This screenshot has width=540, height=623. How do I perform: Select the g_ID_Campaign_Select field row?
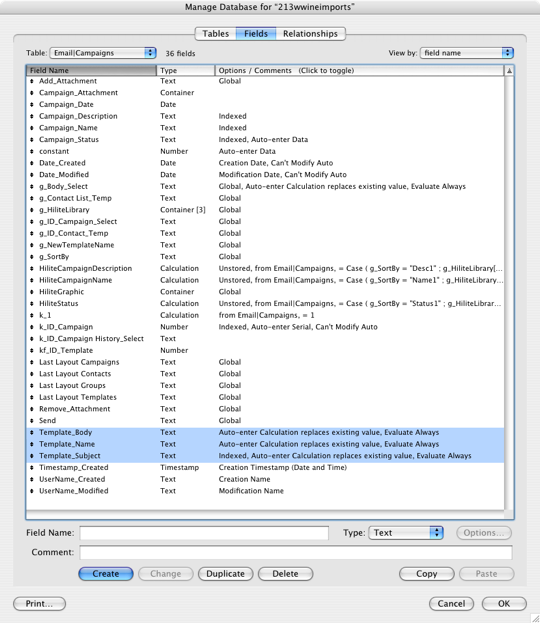(x=265, y=222)
